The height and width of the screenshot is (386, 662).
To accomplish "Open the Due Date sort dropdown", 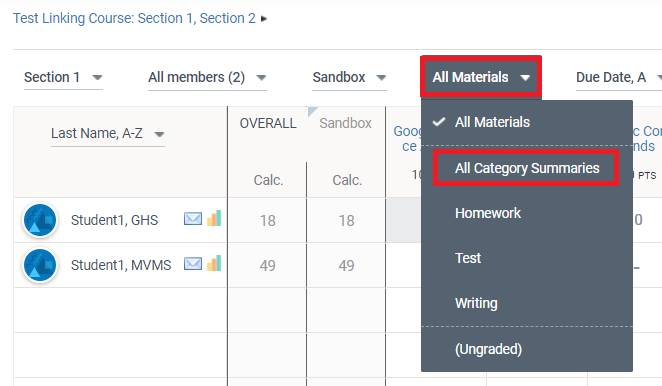I will point(619,77).
